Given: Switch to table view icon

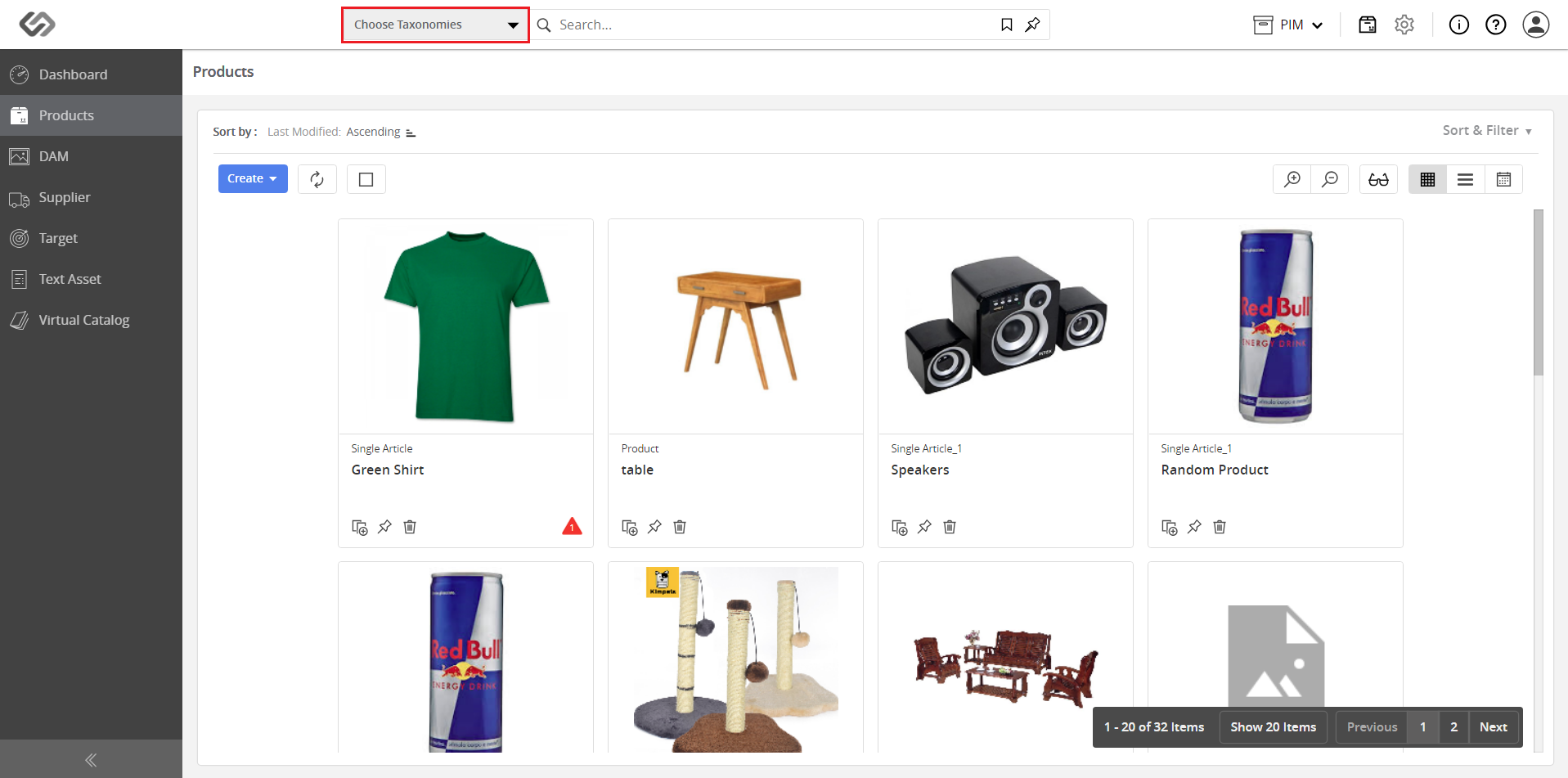Looking at the screenshot, I should tap(1503, 179).
